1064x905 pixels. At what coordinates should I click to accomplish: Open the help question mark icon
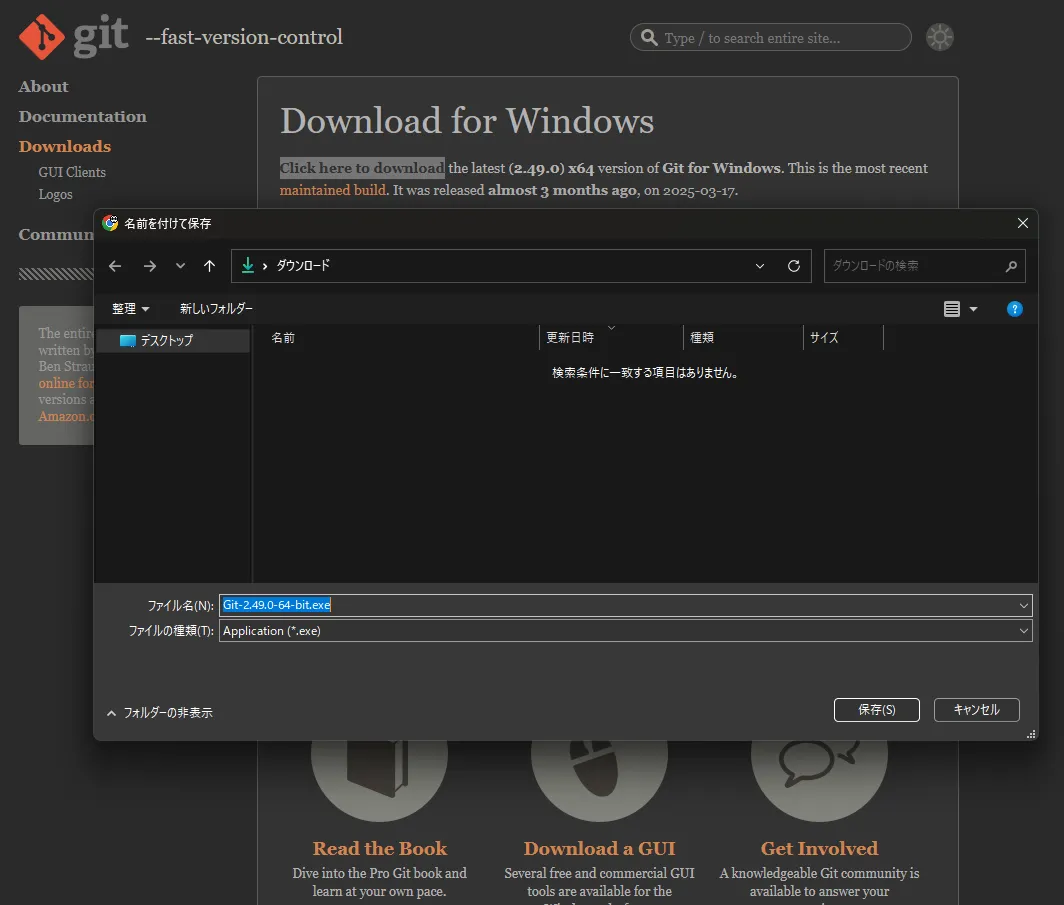coord(1014,309)
